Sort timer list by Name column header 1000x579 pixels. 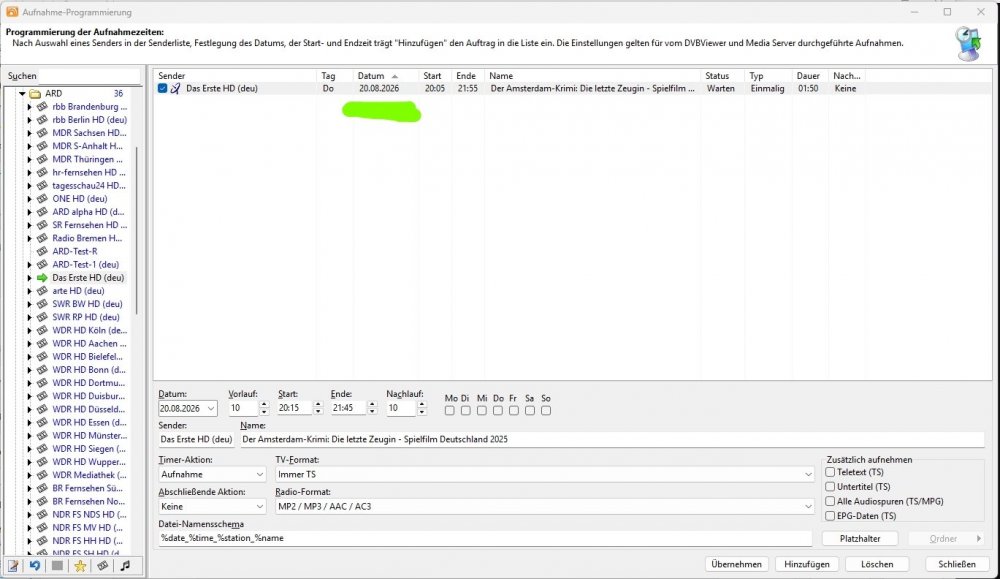pos(592,76)
